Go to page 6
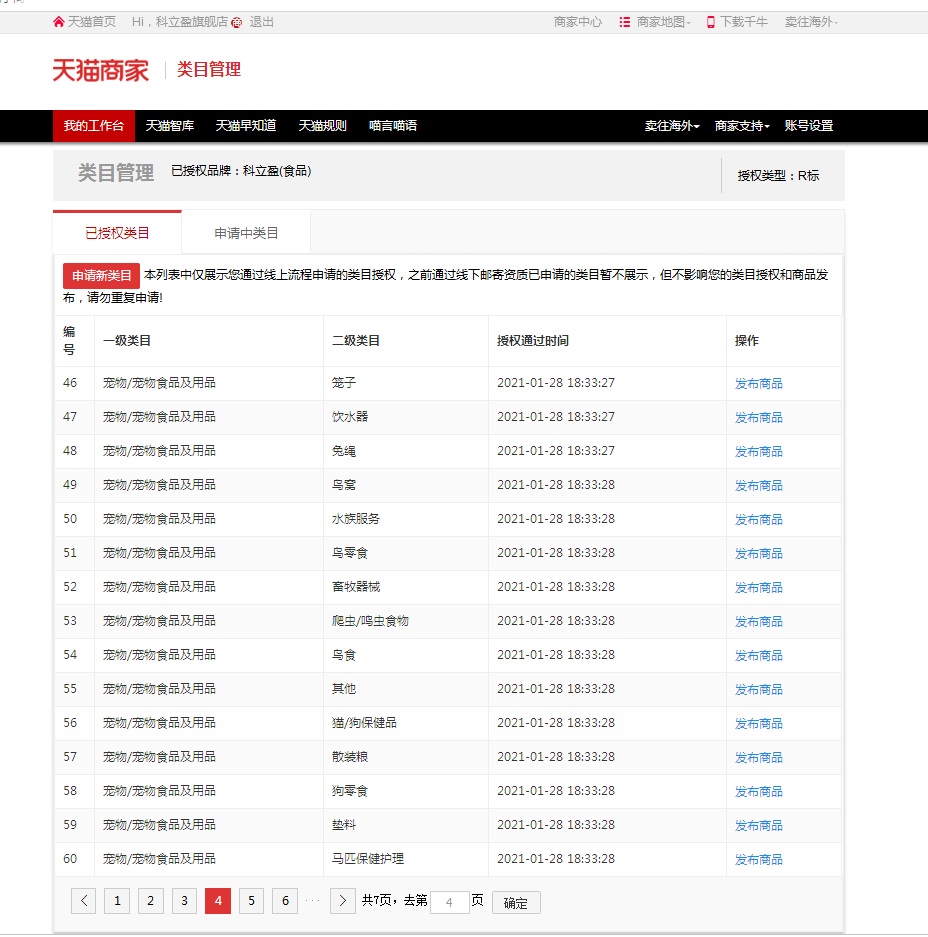The height and width of the screenshot is (937, 928). [x=285, y=901]
